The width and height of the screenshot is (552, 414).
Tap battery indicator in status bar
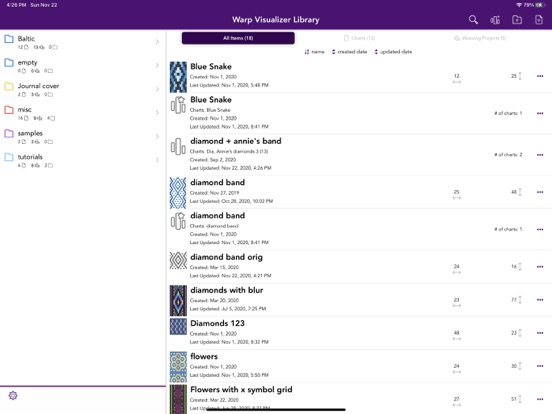pos(540,5)
